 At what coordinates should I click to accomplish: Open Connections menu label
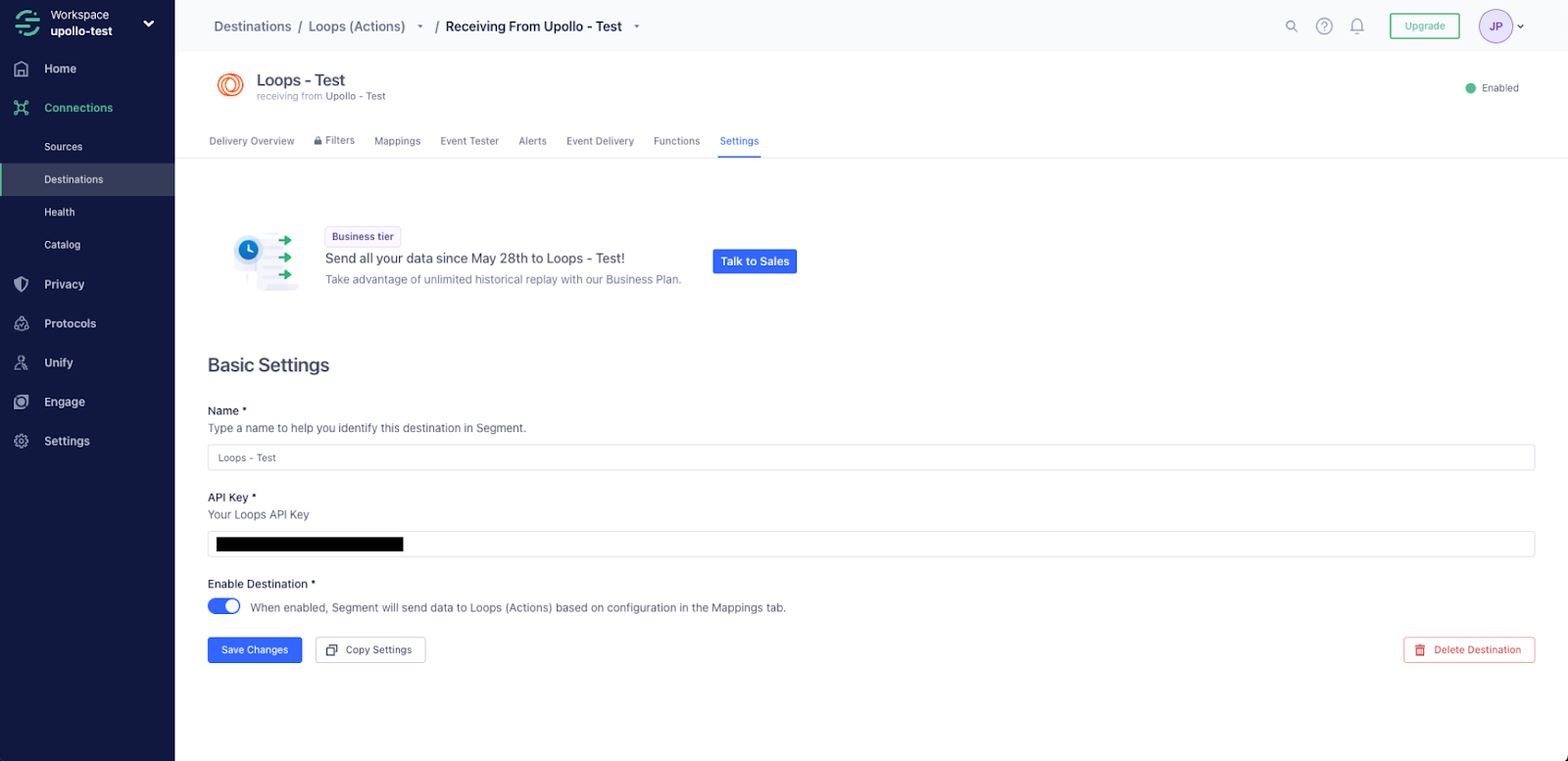point(78,108)
